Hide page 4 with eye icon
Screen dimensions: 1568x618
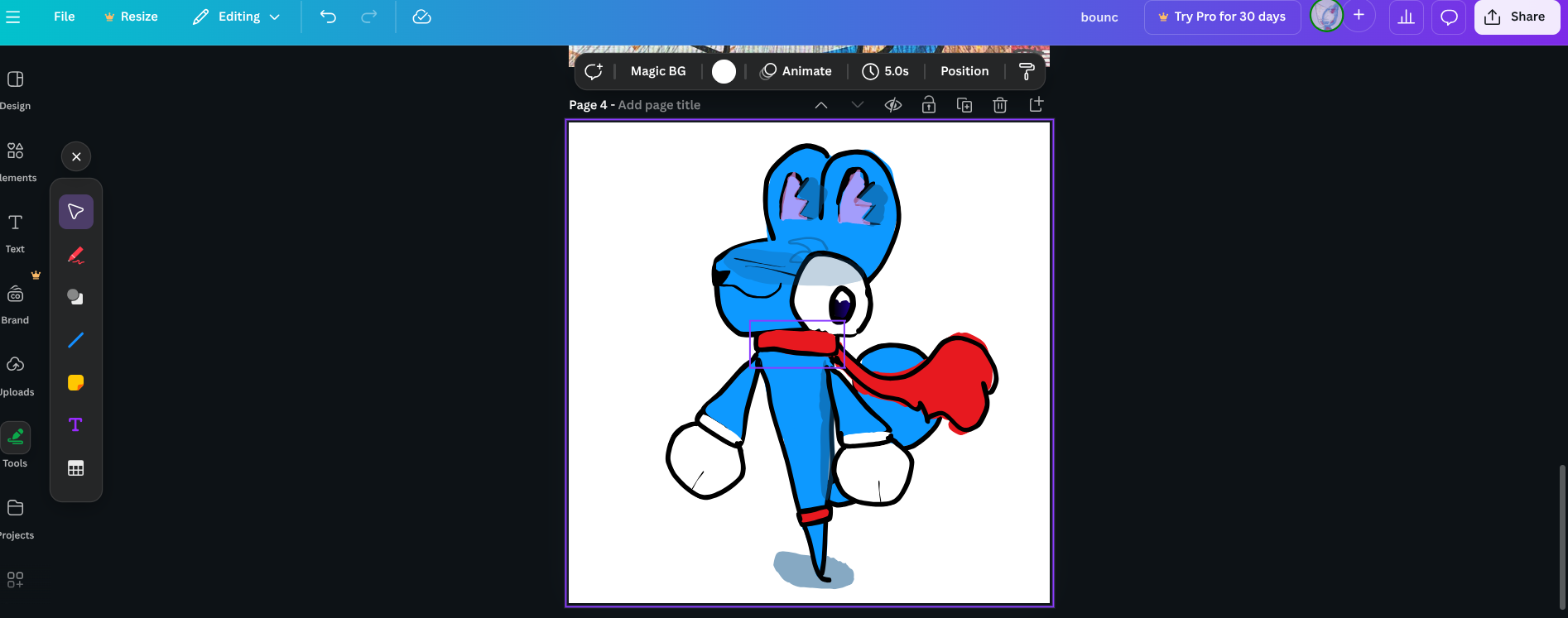coord(892,105)
